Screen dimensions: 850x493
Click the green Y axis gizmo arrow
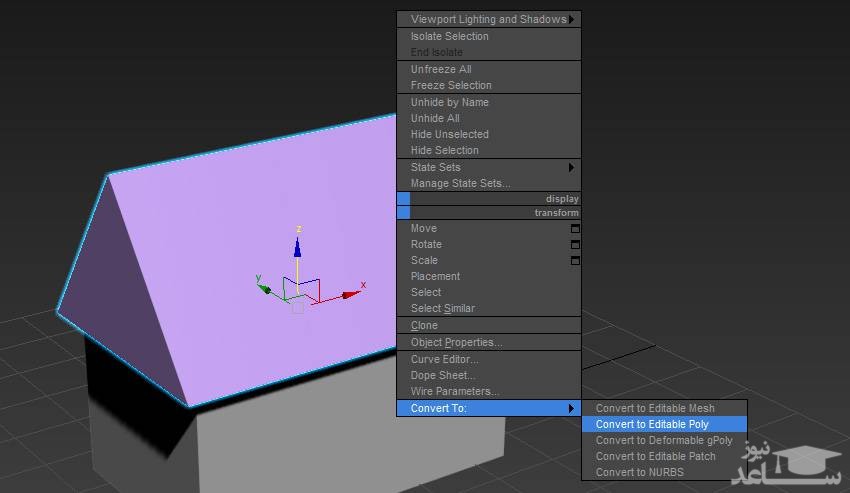(x=265, y=288)
